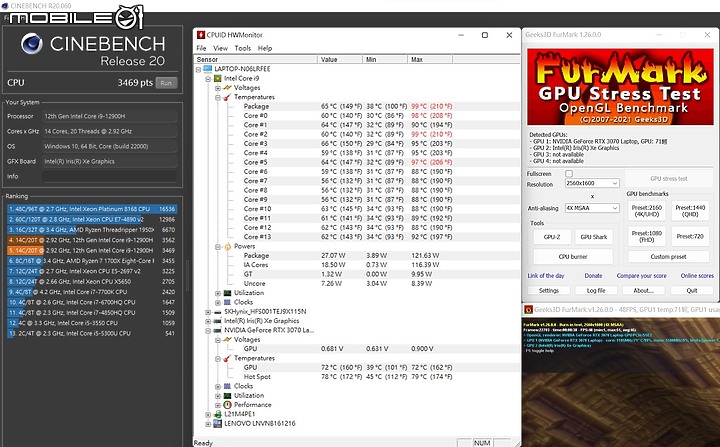Click the Clocks icon under NVIDIA GeForce RTX 3070
The width and height of the screenshot is (720, 447).
coord(227,386)
